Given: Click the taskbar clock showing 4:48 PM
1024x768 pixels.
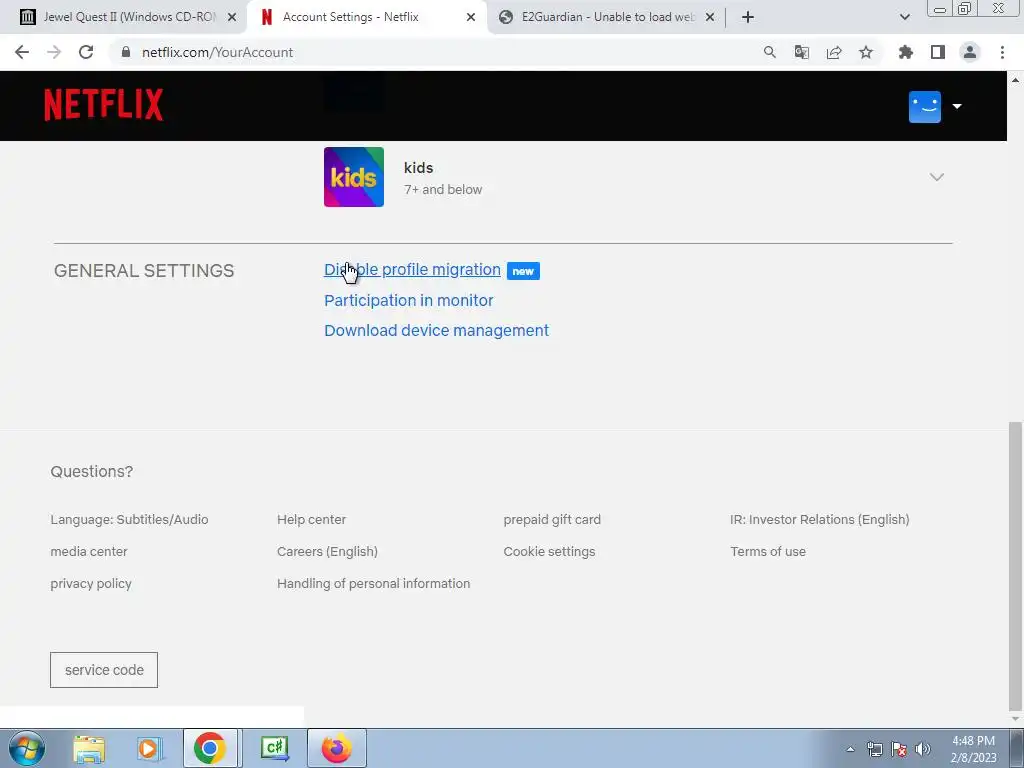Looking at the screenshot, I should (973, 749).
